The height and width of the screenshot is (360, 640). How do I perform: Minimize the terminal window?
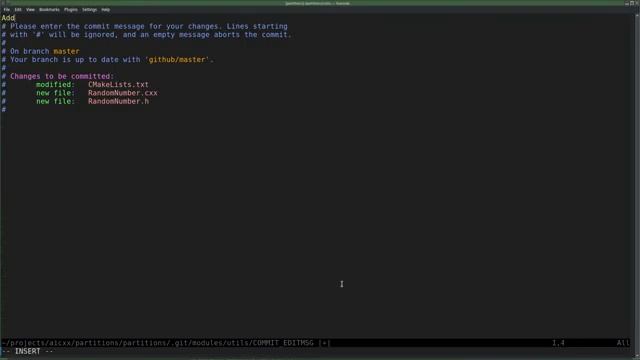point(627,3)
